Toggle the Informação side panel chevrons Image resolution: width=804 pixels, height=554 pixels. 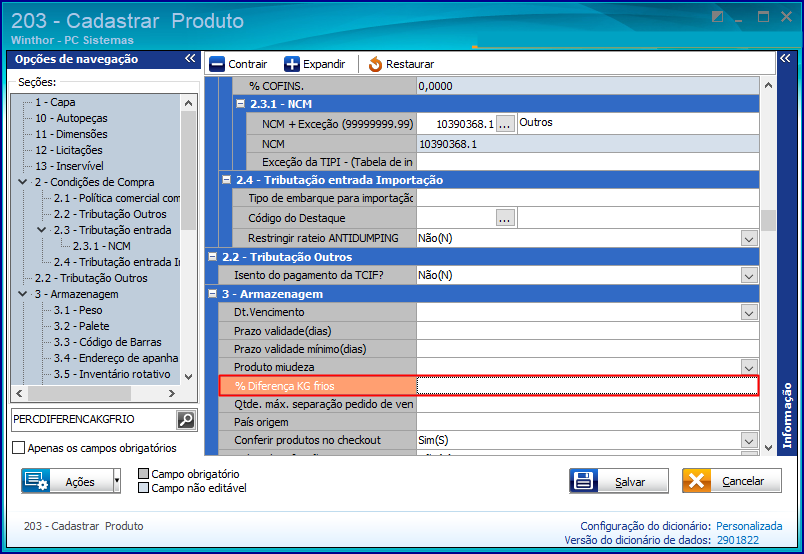785,58
